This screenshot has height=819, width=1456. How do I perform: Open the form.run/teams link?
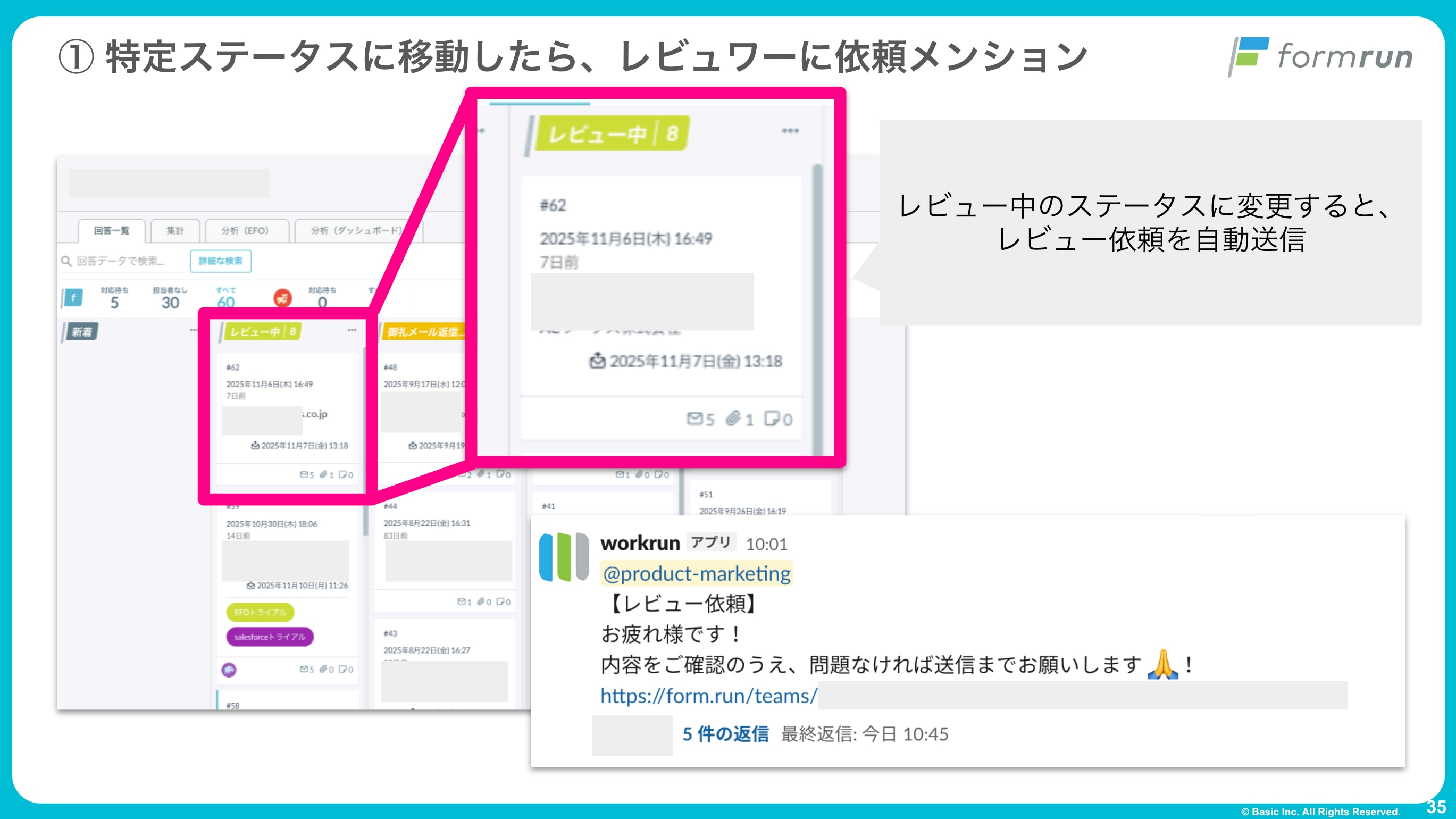coord(708,696)
